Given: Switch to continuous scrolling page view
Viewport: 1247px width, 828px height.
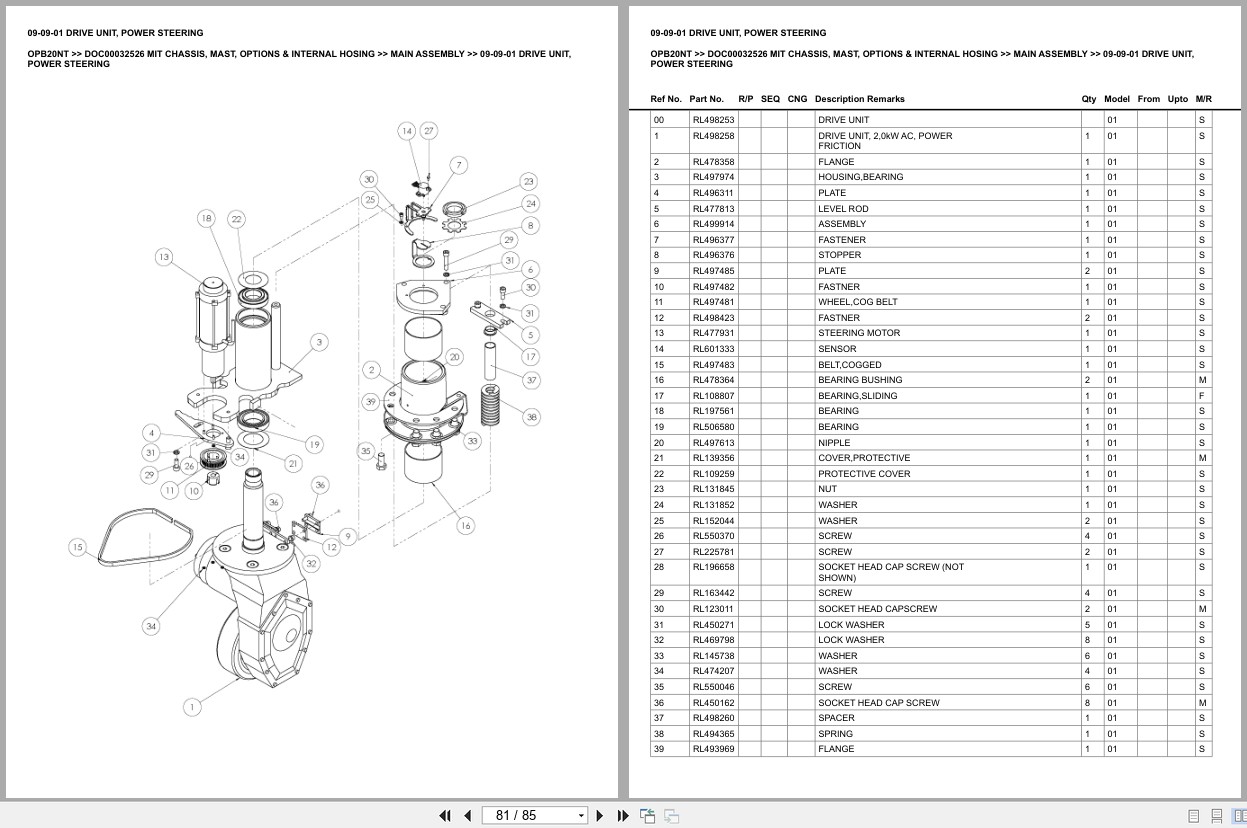Looking at the screenshot, I should 1217,816.
